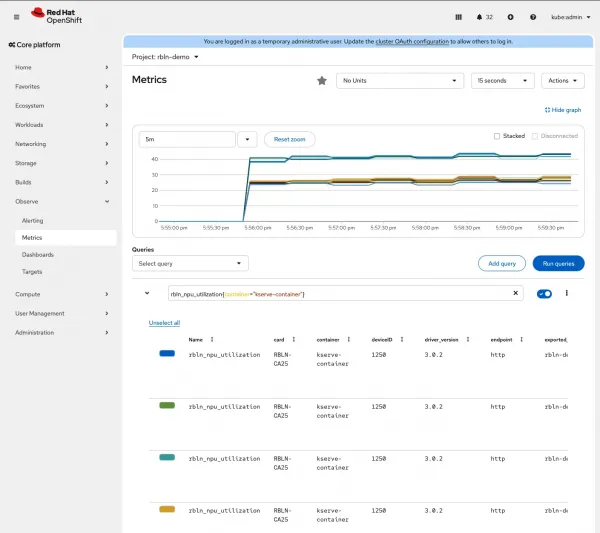Collapse the query results expander chevron
The image size is (600, 533).
[x=147, y=293]
